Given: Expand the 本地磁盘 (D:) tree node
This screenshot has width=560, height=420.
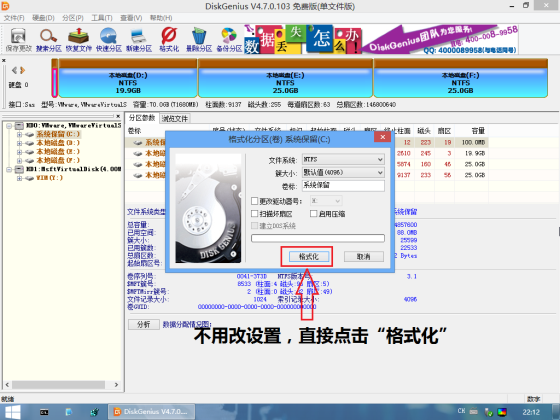Looking at the screenshot, I should (x=19, y=143).
